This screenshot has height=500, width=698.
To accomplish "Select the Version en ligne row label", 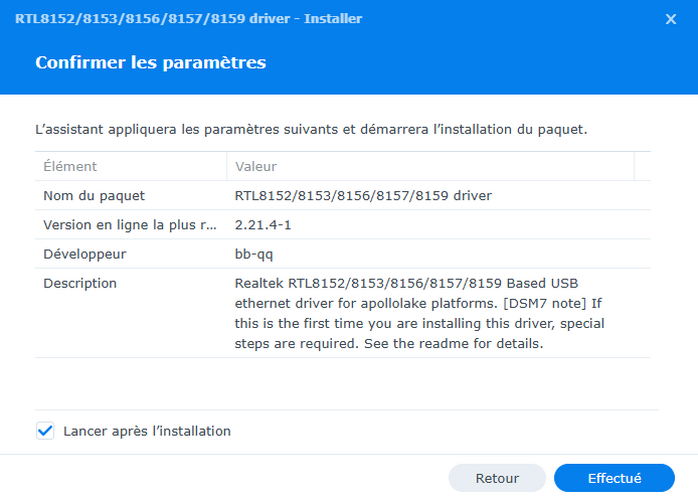I will (129, 225).
